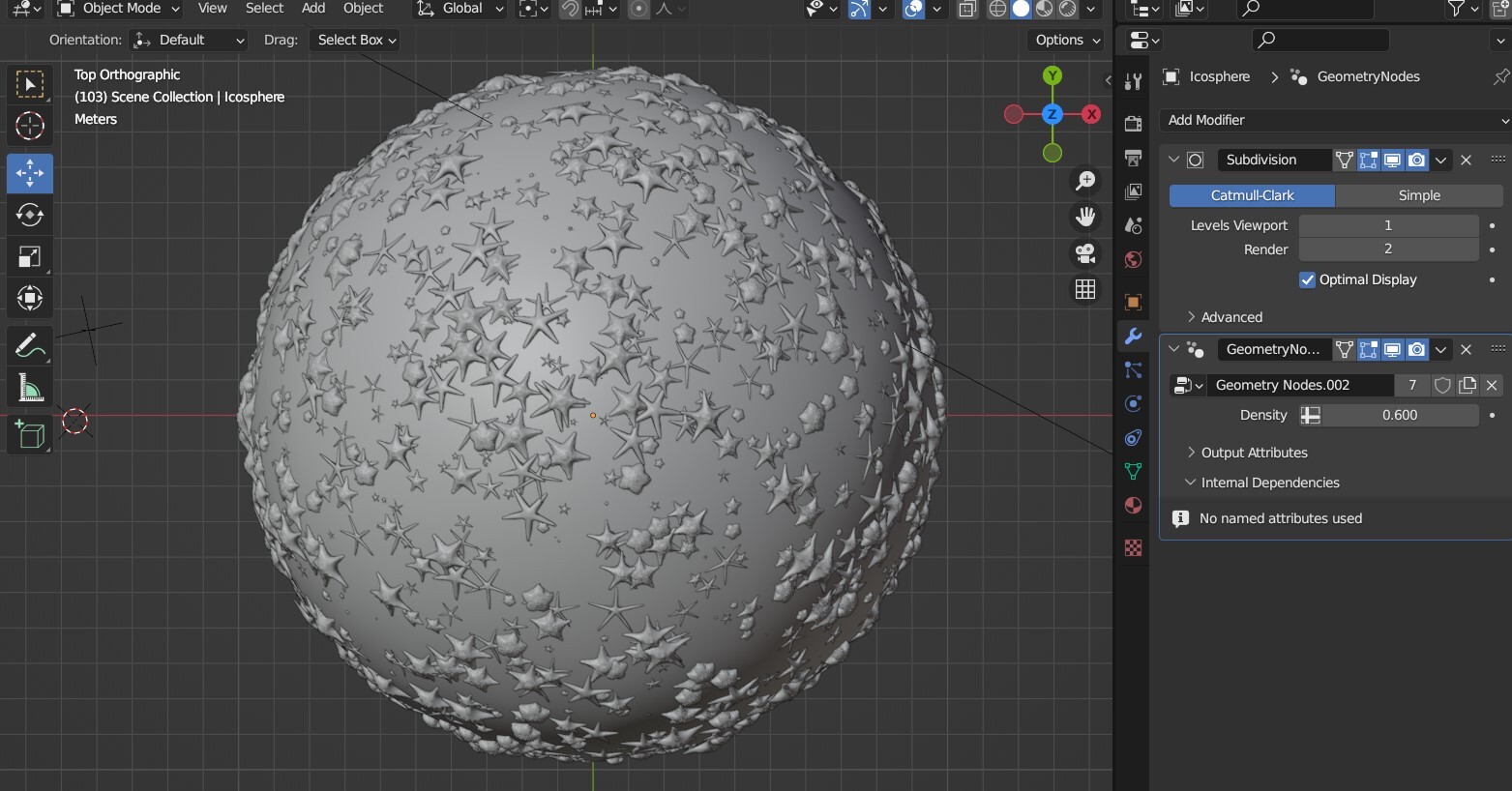Image resolution: width=1512 pixels, height=791 pixels.
Task: Select the Move tool in toolbar
Action: tap(30, 173)
